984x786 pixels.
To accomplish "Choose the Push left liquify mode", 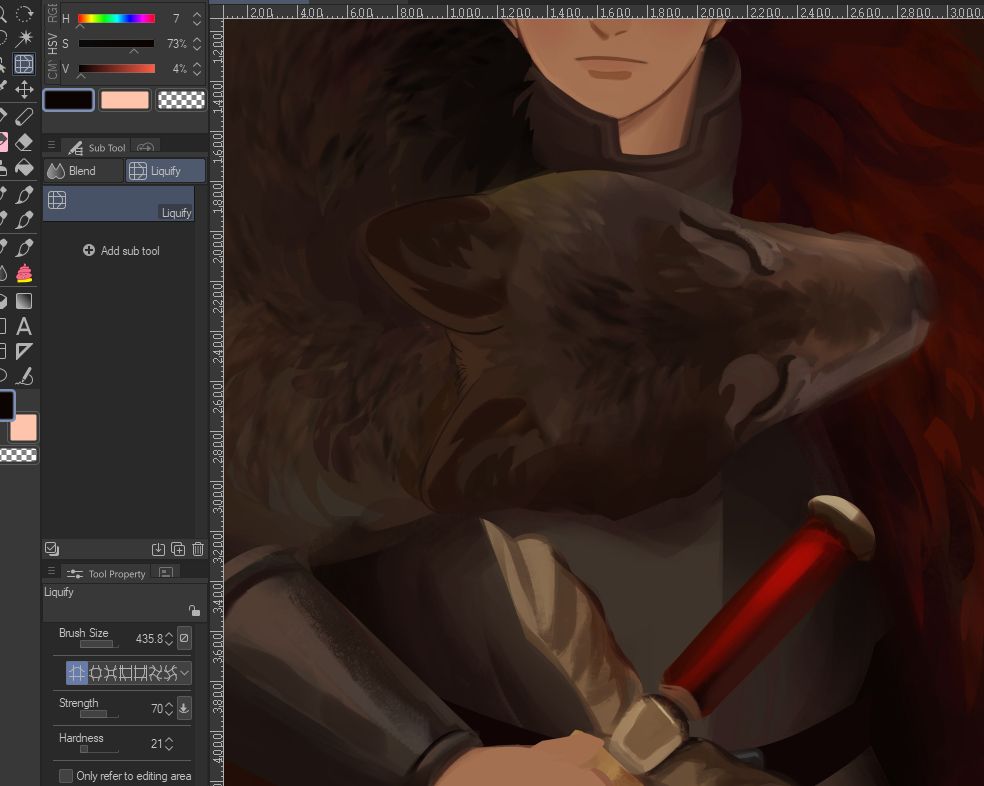I will point(125,674).
